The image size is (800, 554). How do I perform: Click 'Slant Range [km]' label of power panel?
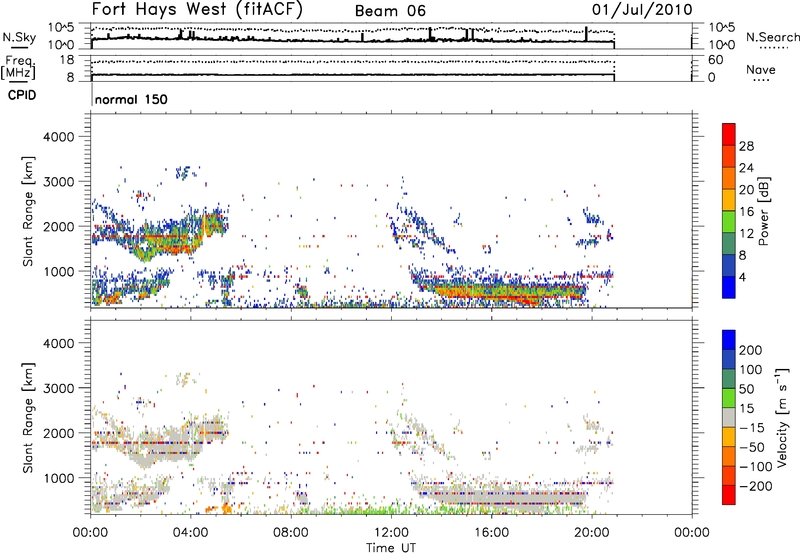click(x=28, y=211)
